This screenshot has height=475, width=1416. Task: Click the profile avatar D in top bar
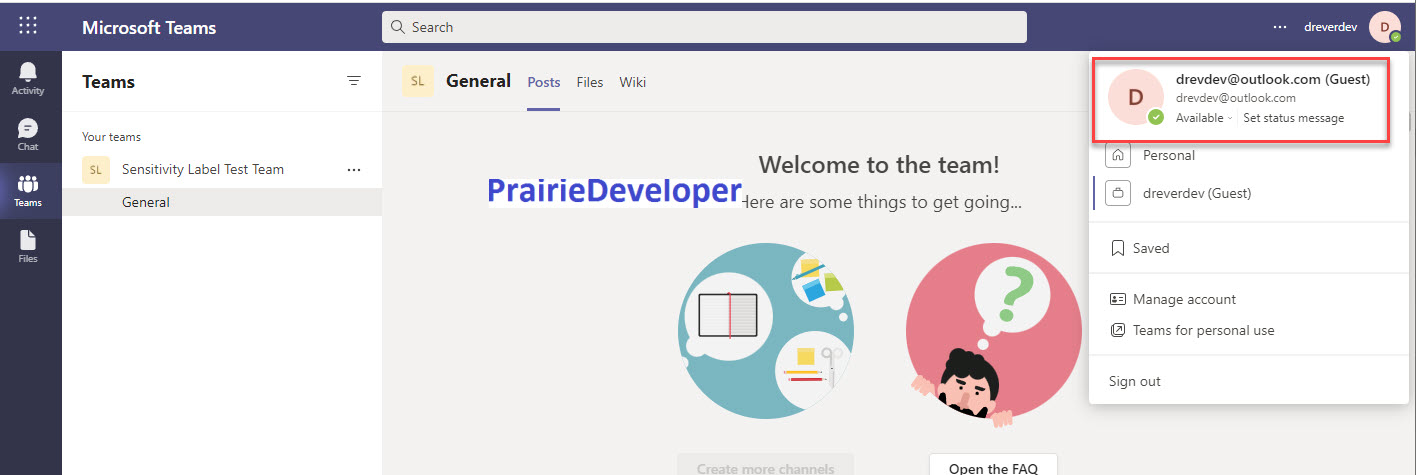click(x=1384, y=27)
